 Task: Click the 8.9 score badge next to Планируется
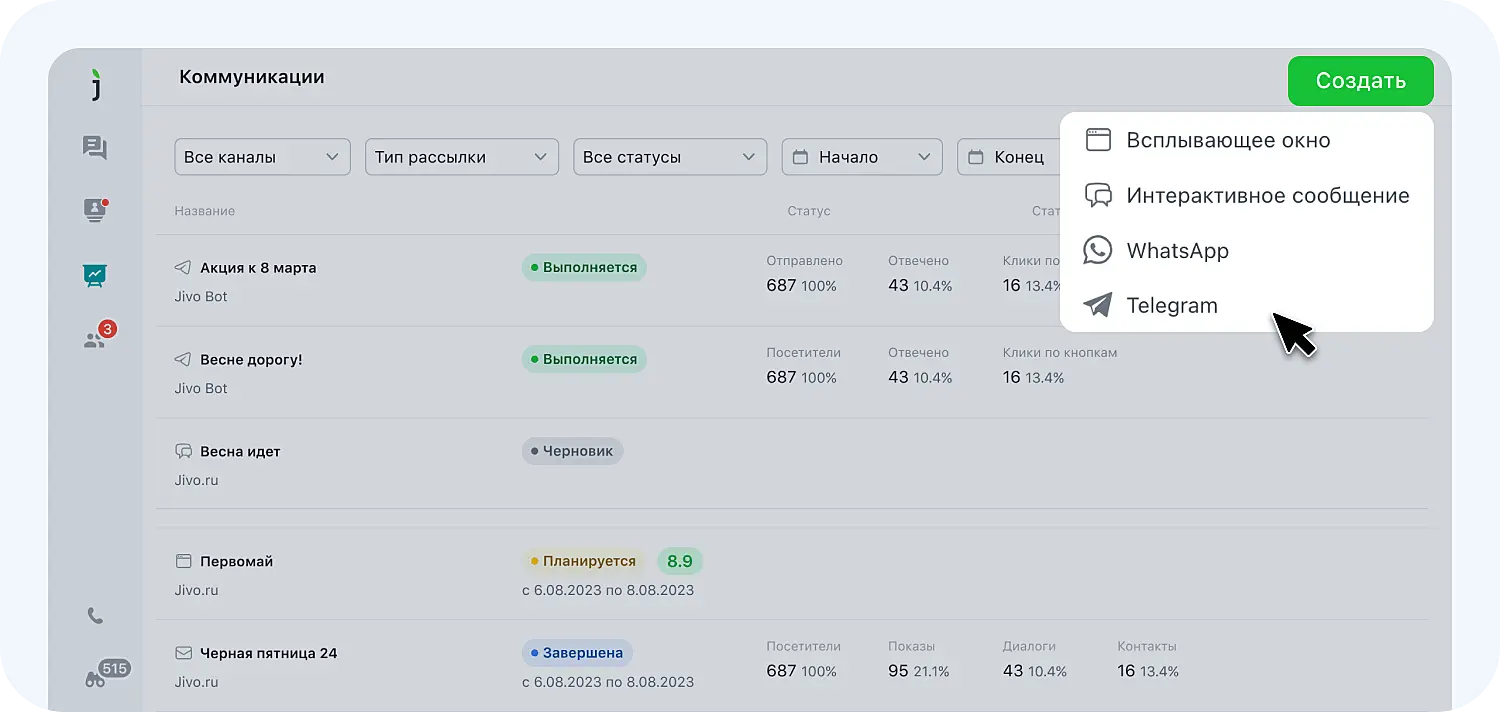click(680, 561)
